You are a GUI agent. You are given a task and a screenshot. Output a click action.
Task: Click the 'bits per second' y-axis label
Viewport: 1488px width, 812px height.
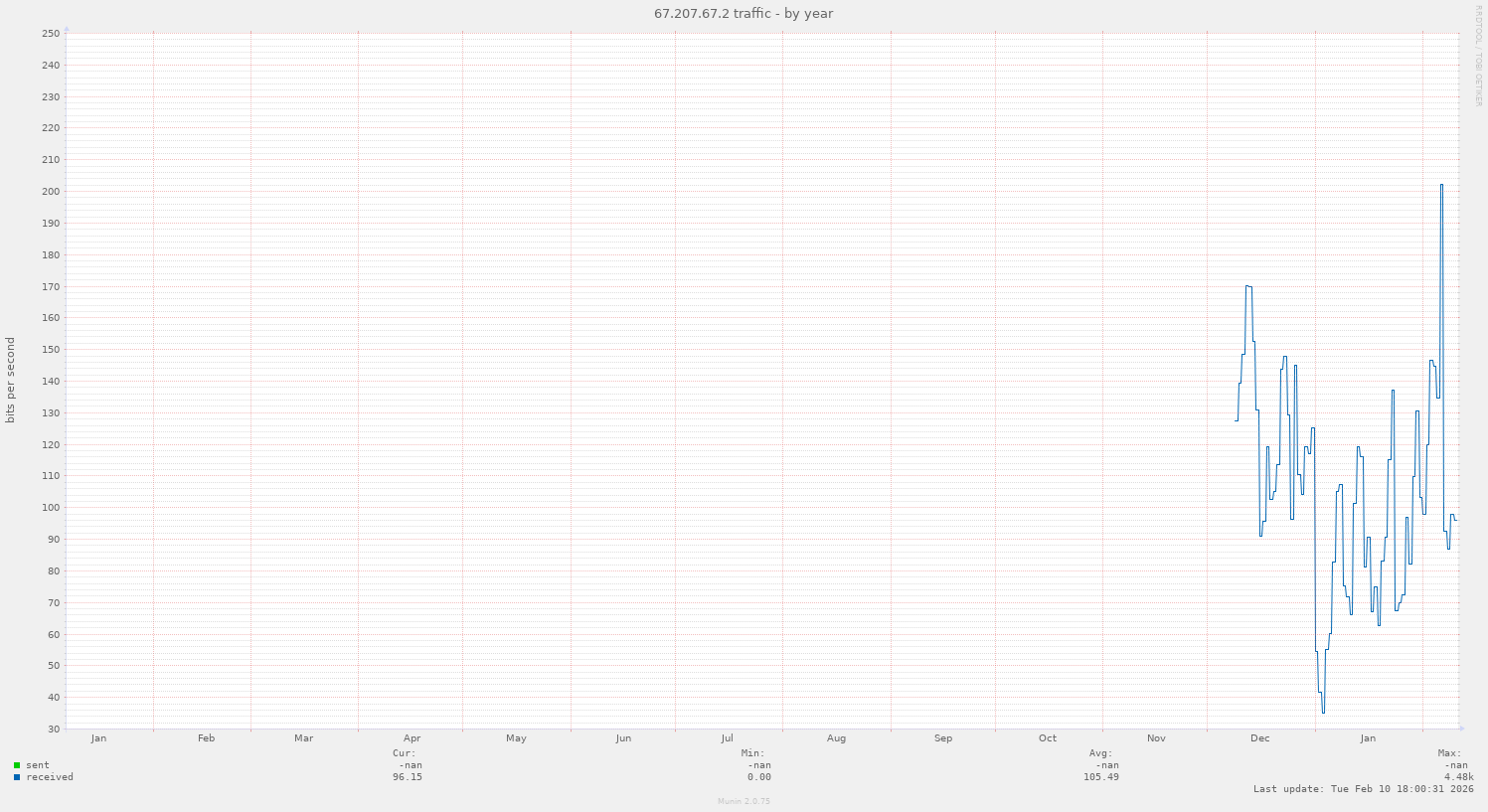tap(11, 381)
